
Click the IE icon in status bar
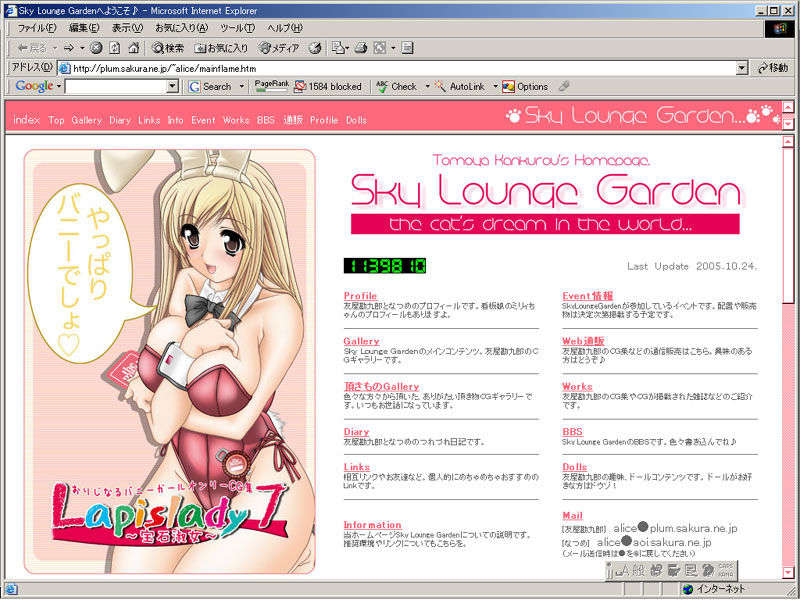(10, 589)
